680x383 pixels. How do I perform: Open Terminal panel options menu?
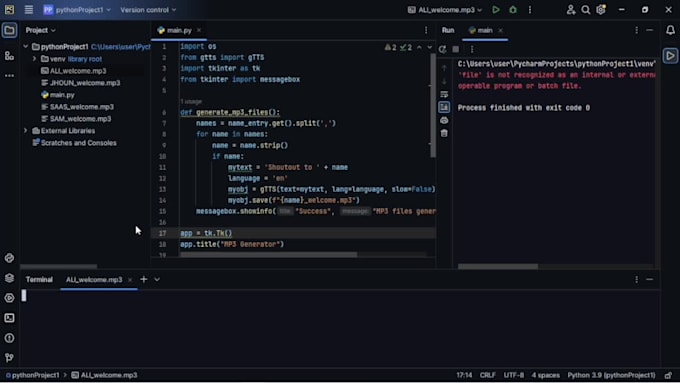click(x=636, y=279)
